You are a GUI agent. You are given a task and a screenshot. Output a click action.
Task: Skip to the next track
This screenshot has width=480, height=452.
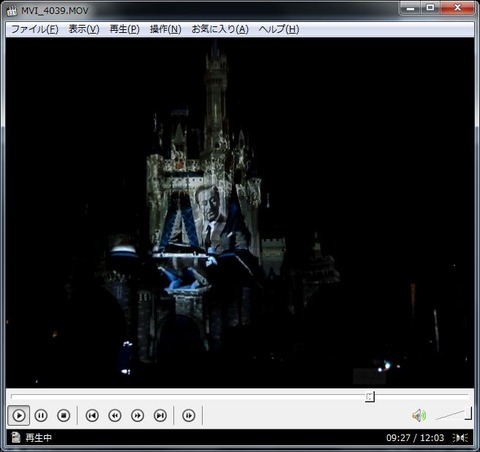160,415
